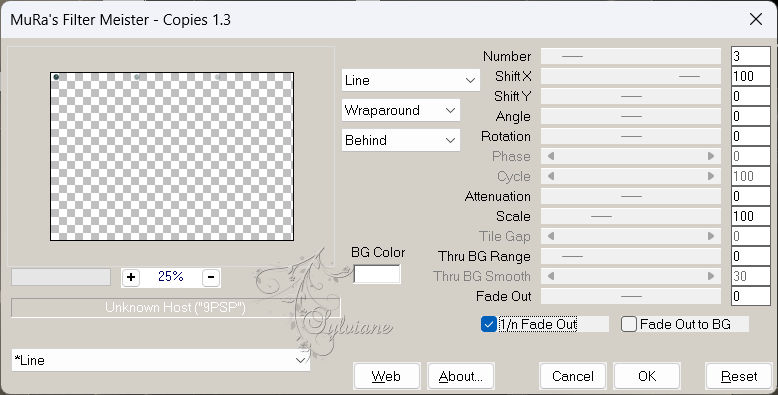Expand the *Line preset dropdown
The width and height of the screenshot is (778, 395).
point(161,360)
